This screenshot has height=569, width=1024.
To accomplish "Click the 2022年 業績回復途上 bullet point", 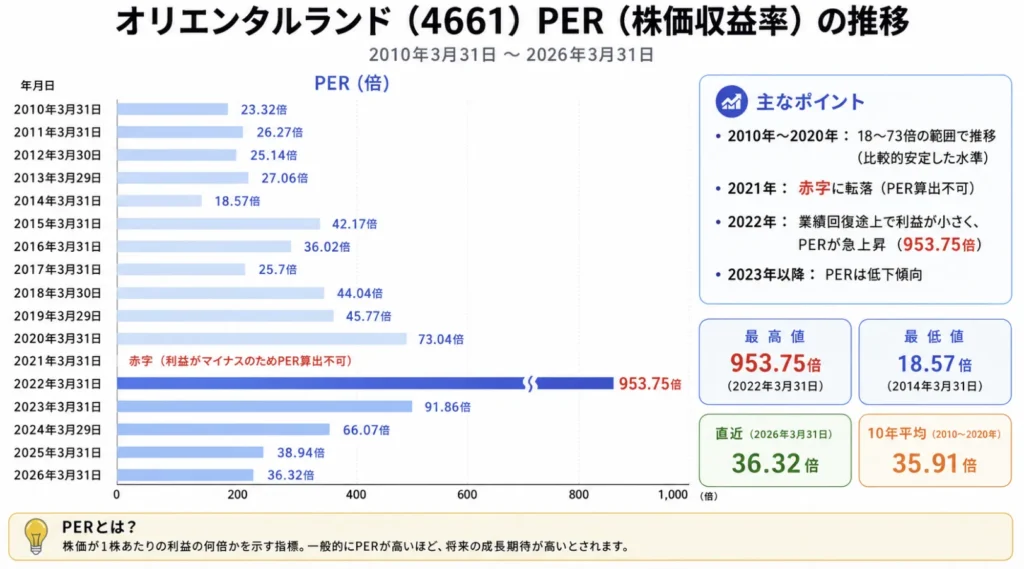I will [850, 233].
